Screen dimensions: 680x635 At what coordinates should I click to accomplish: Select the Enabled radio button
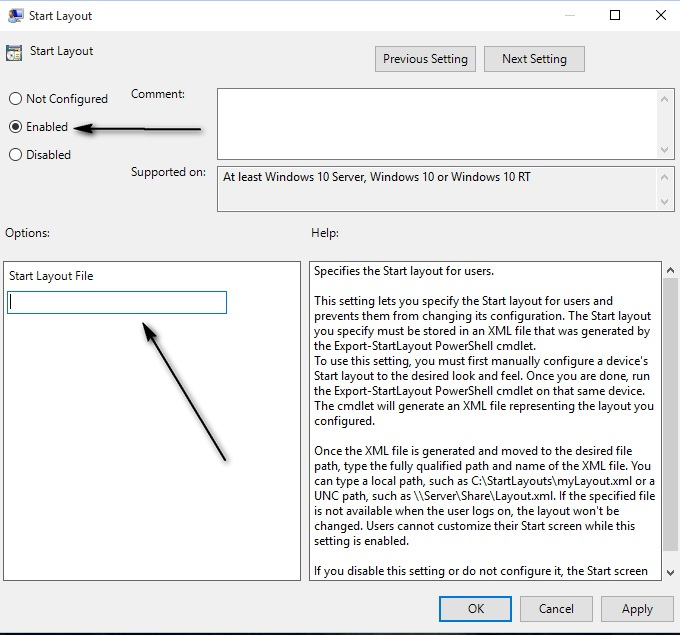15,127
